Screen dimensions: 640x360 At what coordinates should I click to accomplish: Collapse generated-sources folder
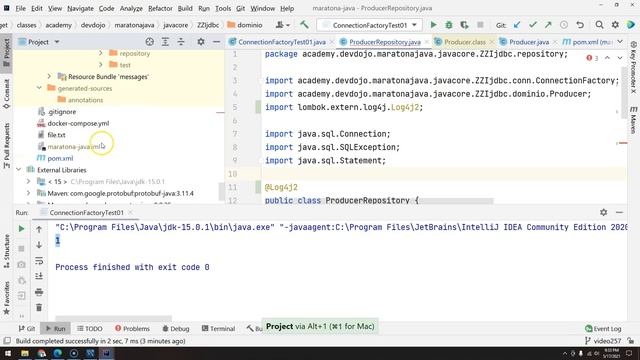(39, 88)
